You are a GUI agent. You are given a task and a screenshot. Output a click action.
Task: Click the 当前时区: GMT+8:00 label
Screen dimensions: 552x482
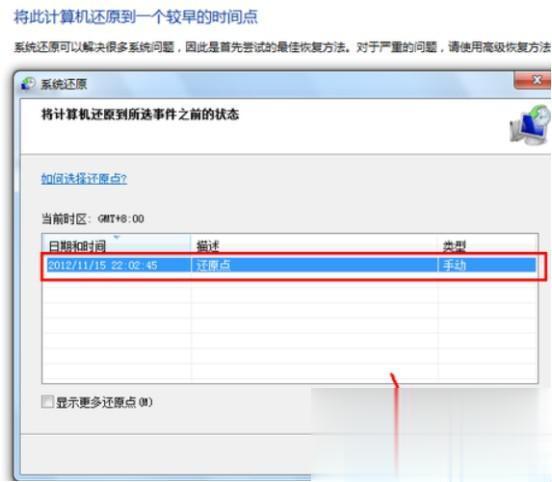click(93, 219)
